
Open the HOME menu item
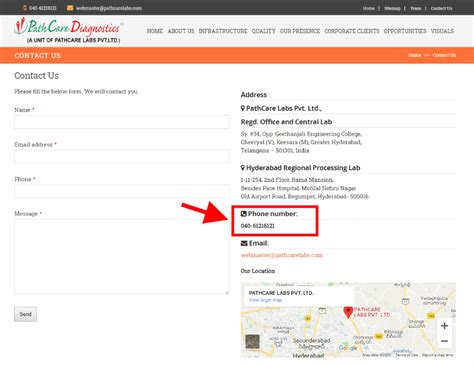(x=155, y=31)
